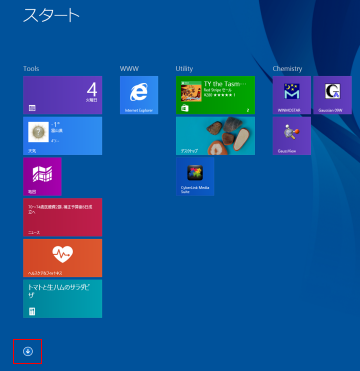Launch the WINMOSTAR tile
This screenshot has height=371, width=360.
tap(292, 95)
